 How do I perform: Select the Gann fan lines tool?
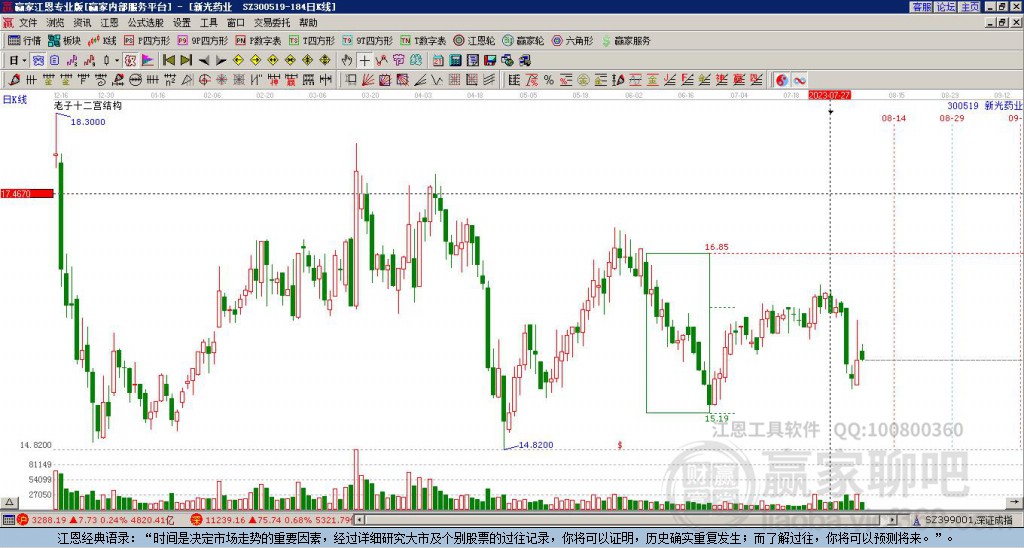(x=368, y=80)
